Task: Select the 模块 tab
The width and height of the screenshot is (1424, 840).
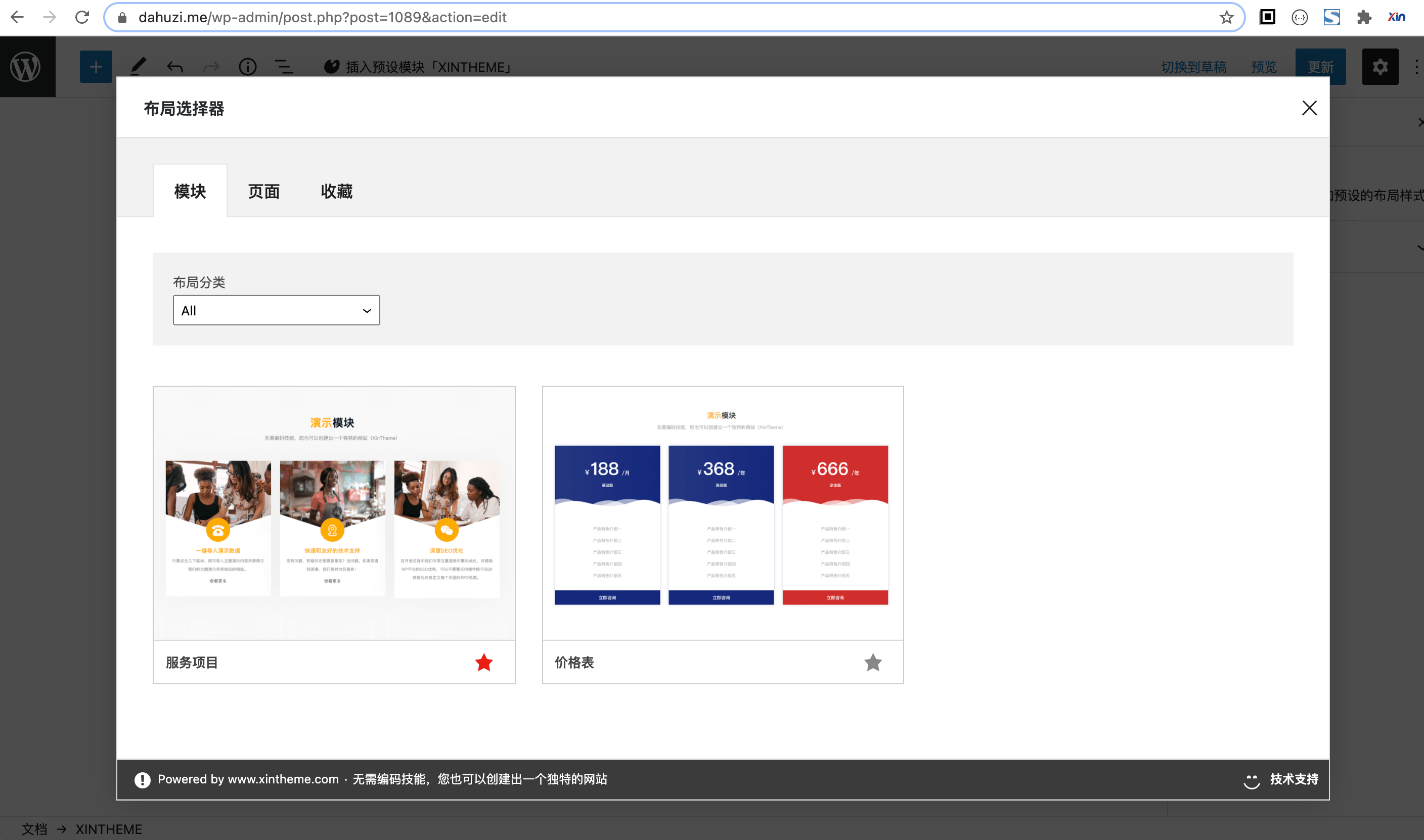Action: tap(190, 192)
